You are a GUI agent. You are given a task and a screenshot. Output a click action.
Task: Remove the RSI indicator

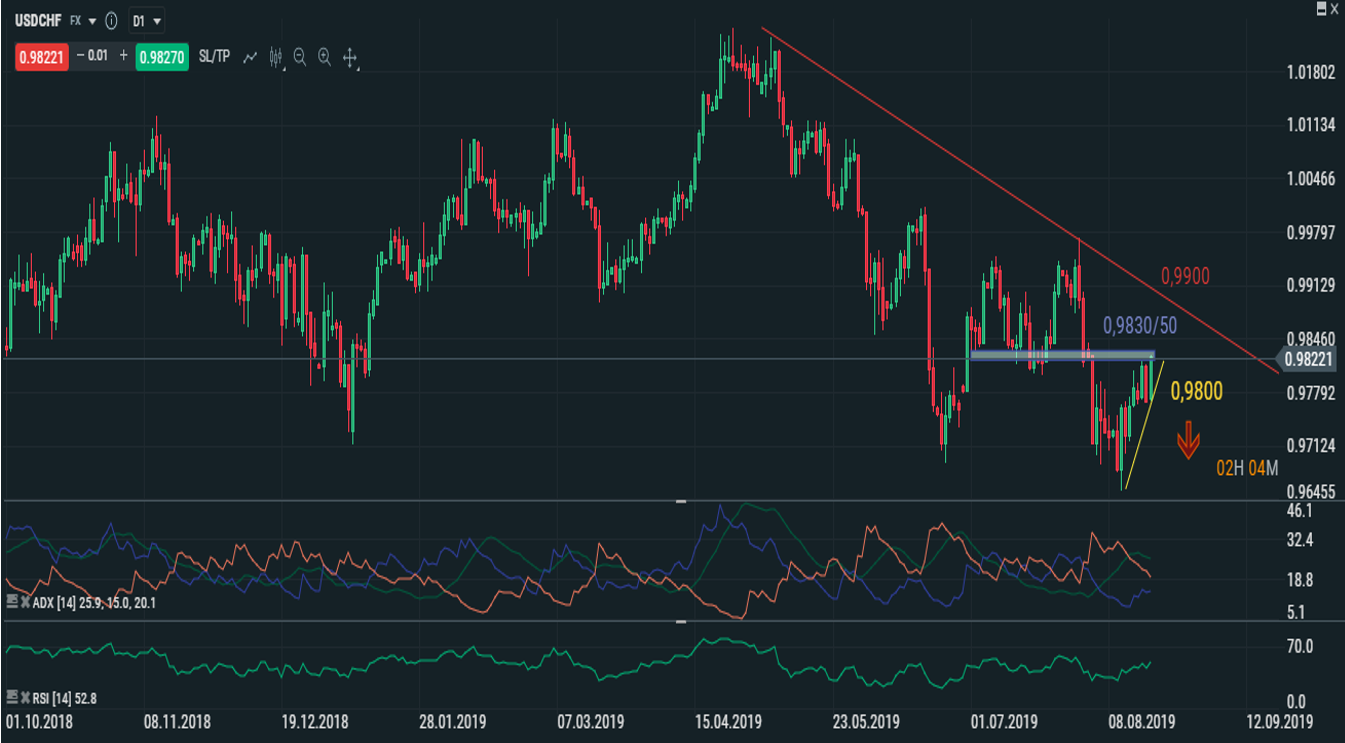25,697
